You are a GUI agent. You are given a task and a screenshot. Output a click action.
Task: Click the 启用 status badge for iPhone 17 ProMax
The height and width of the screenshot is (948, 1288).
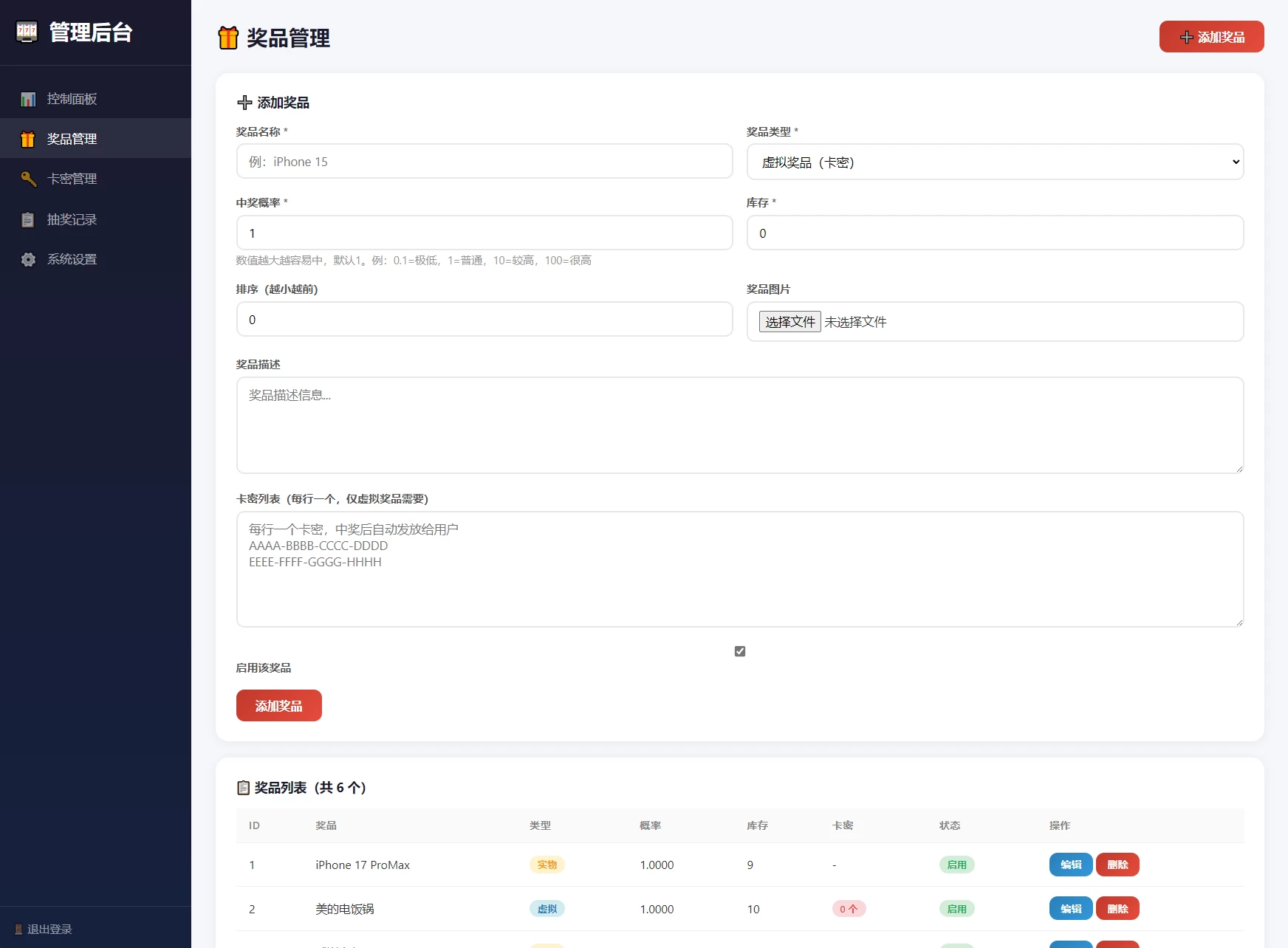coord(956,865)
